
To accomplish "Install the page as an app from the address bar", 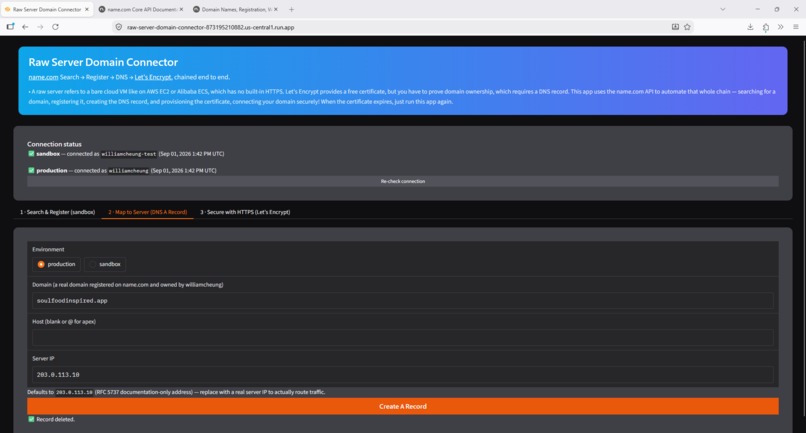I will (x=675, y=27).
